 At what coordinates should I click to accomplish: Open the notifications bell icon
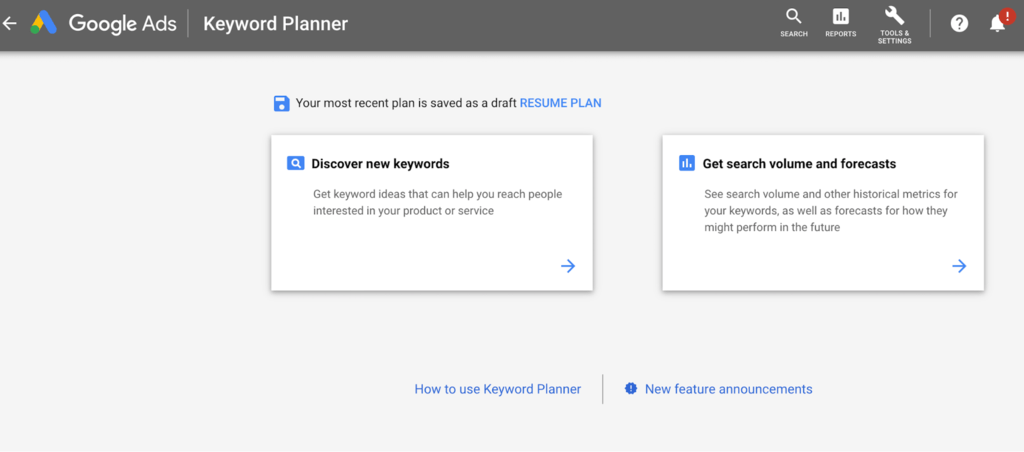[997, 25]
